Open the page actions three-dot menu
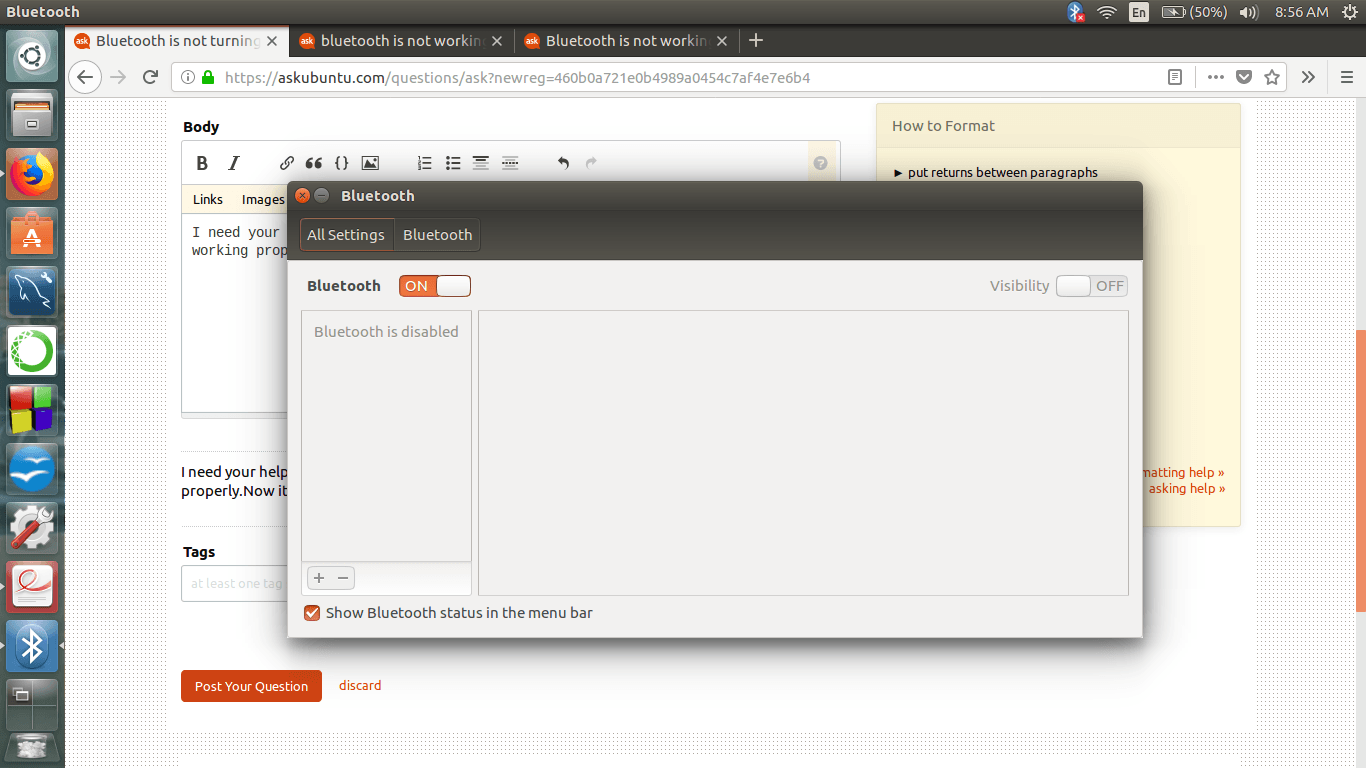 [1216, 77]
